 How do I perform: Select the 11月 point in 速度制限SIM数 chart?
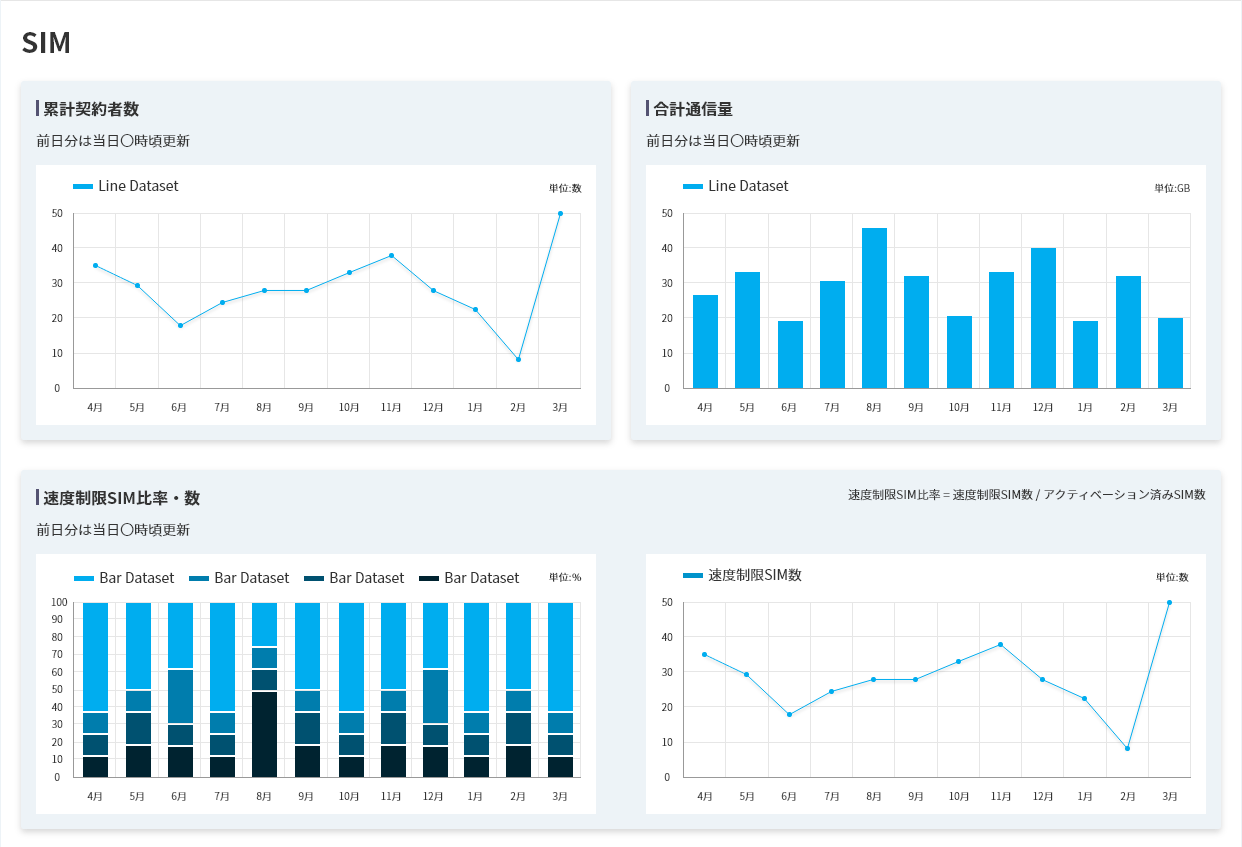pyautogui.click(x=1000, y=644)
